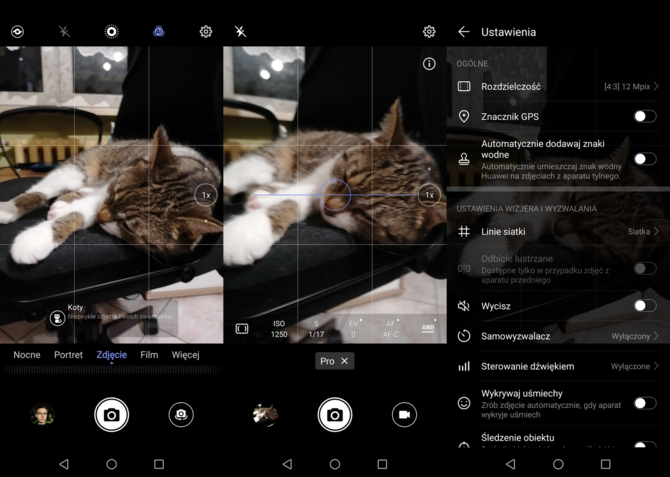670x477 pixels.
Task: Toggle Śledzenie obiektu switch
Action: click(x=644, y=445)
